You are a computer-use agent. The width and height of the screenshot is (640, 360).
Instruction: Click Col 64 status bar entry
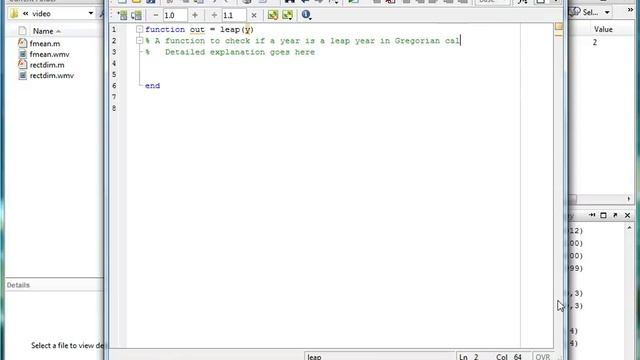509,357
